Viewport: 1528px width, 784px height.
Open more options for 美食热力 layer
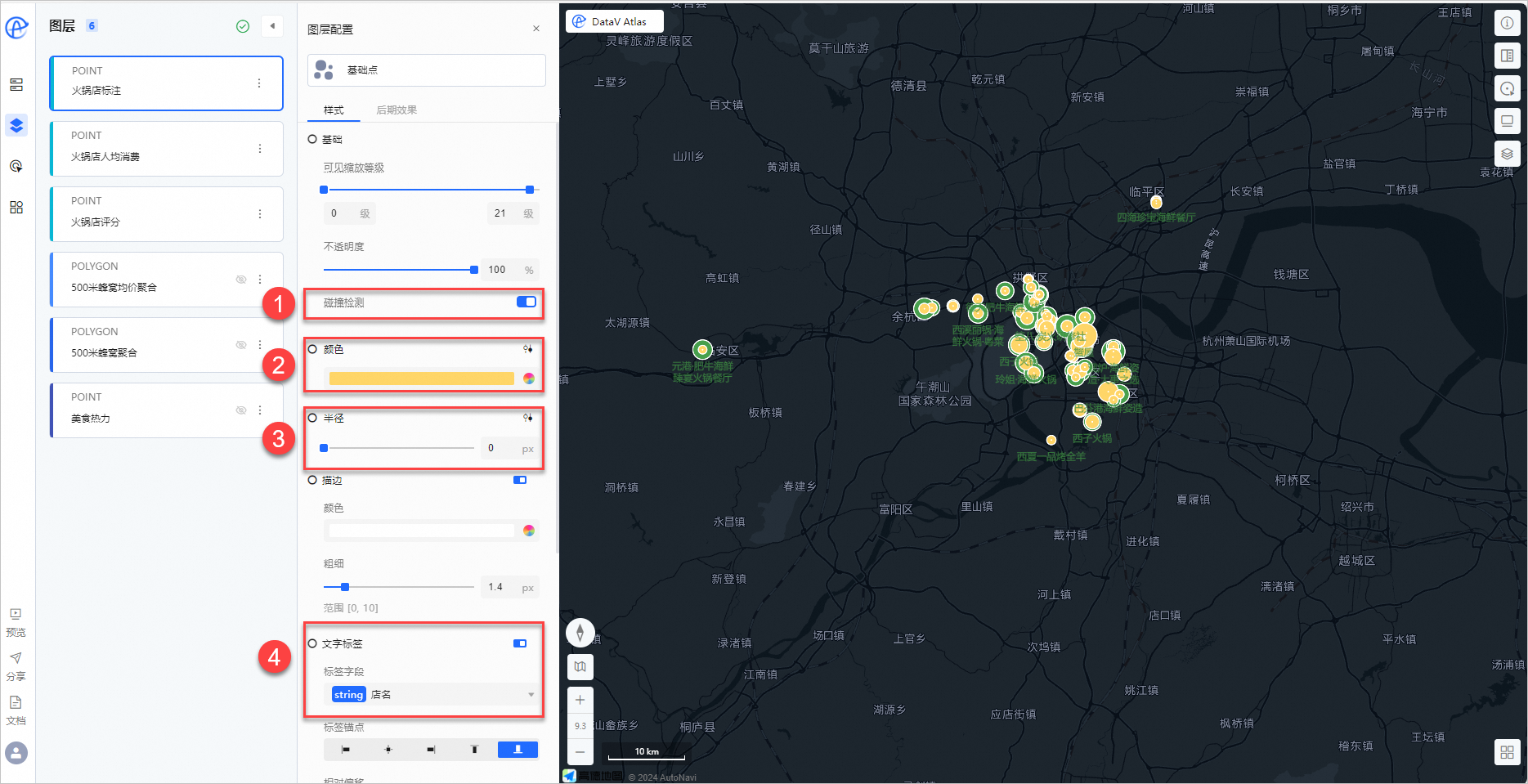(x=260, y=410)
